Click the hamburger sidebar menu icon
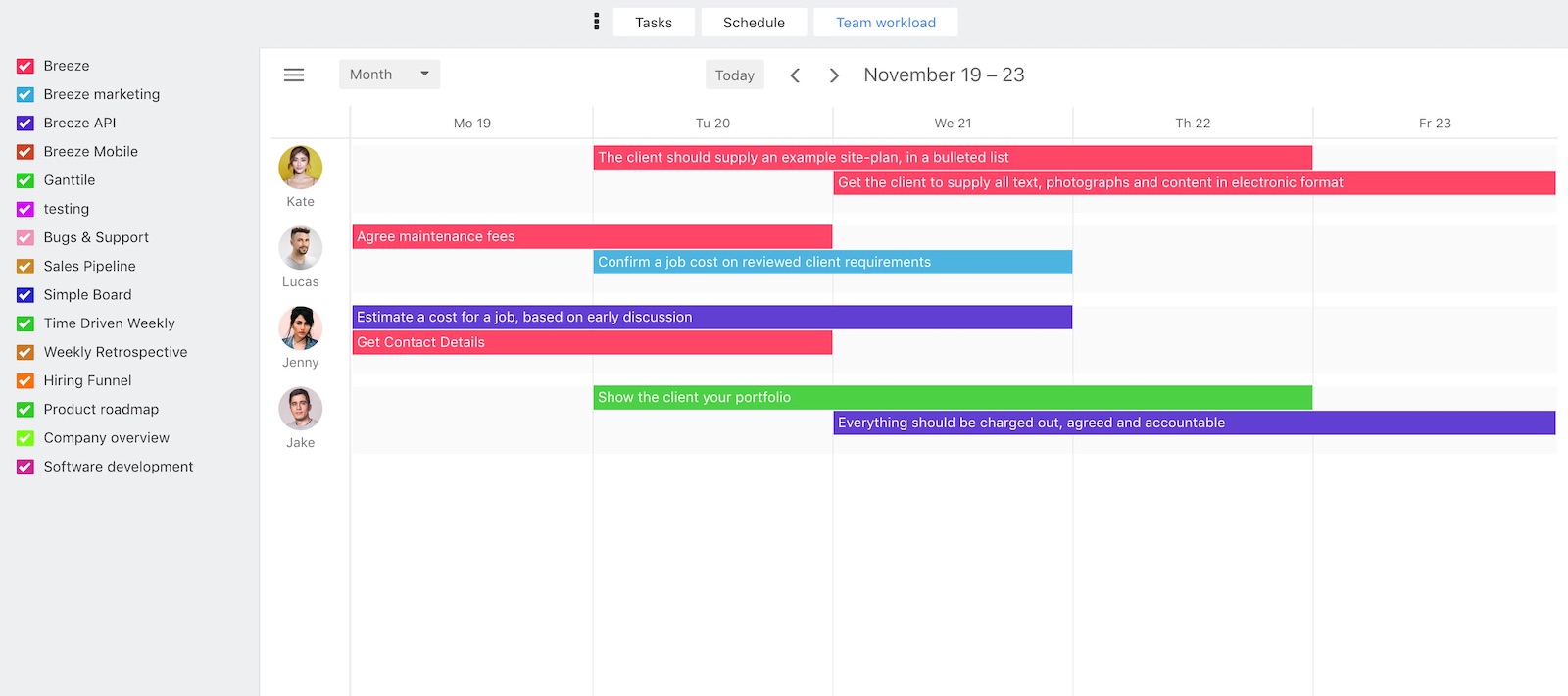Image resolution: width=1568 pixels, height=696 pixels. tap(294, 75)
